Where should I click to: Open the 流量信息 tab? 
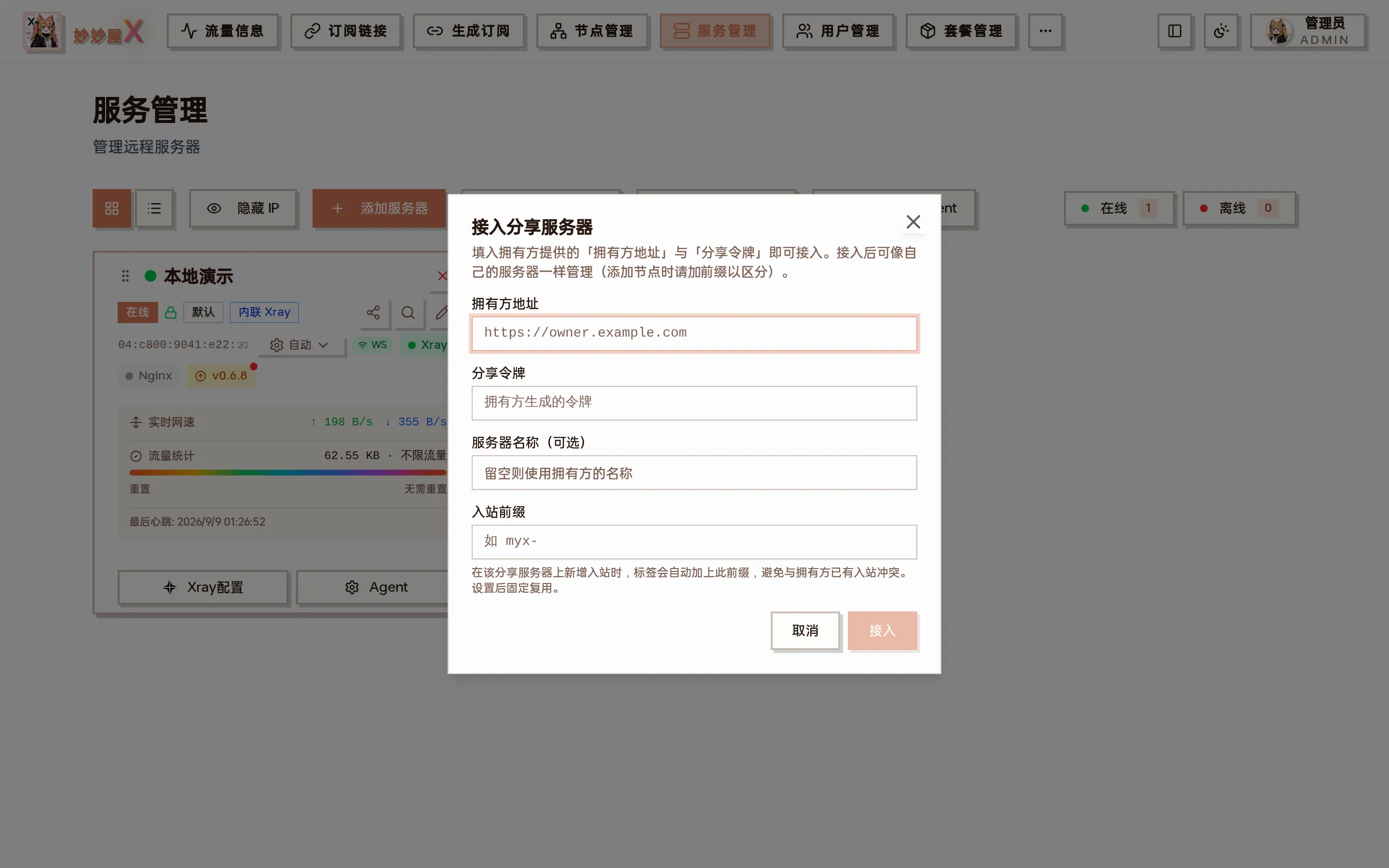tap(223, 31)
